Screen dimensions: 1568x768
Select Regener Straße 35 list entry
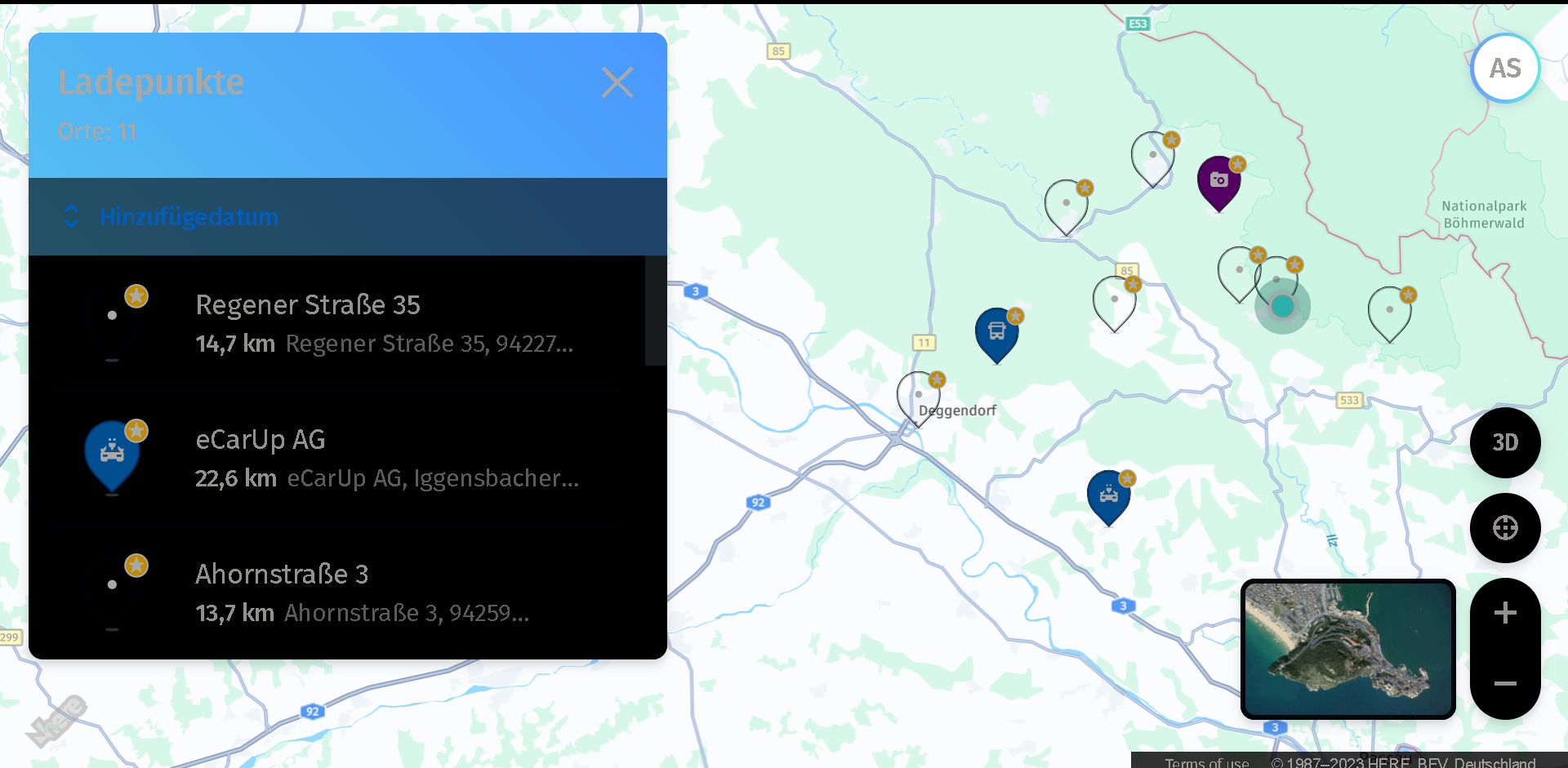point(343,323)
